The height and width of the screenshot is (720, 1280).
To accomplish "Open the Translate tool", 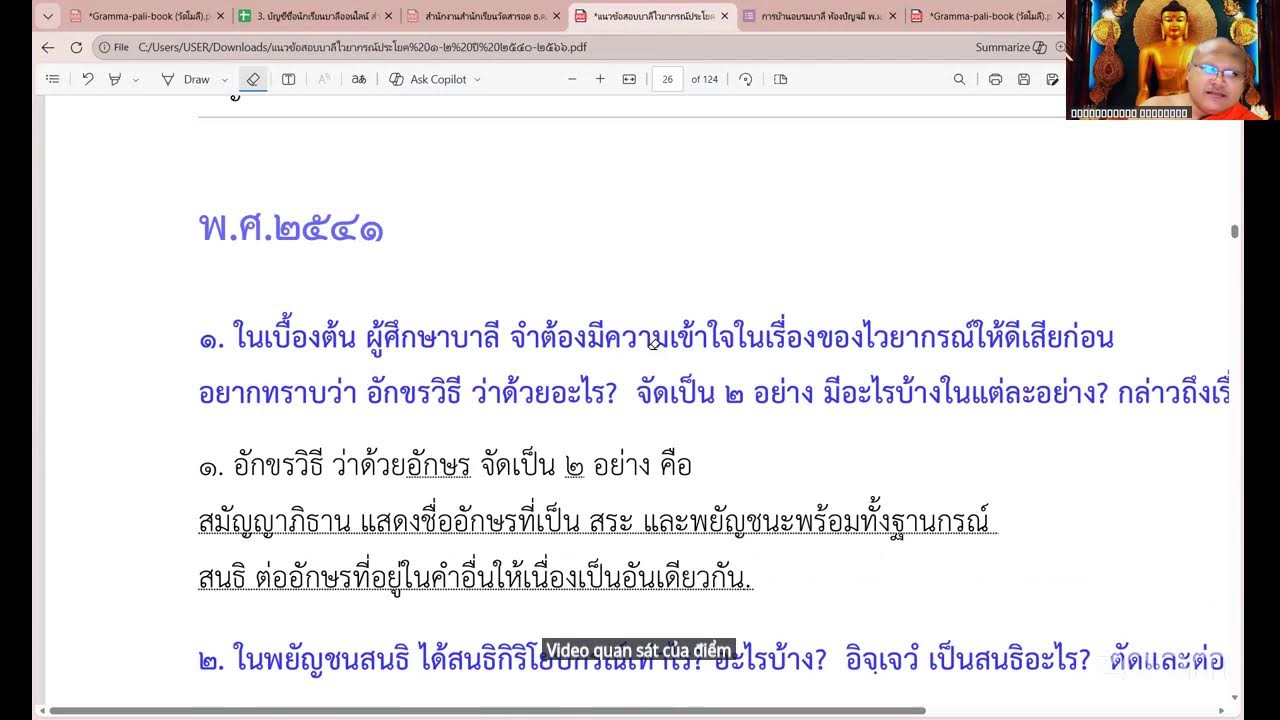I will pyautogui.click(x=359, y=79).
